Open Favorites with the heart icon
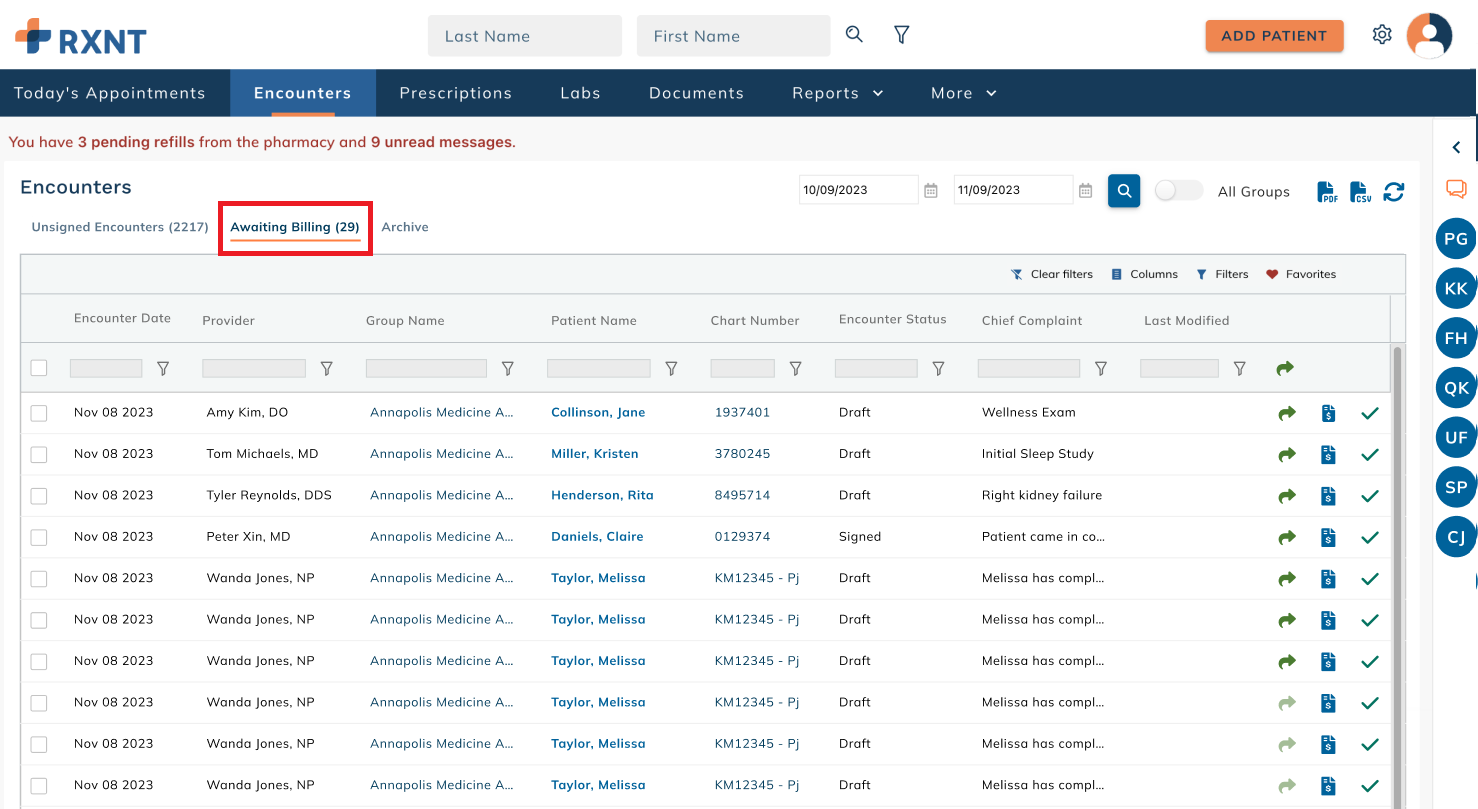The image size is (1478, 809). [1301, 274]
